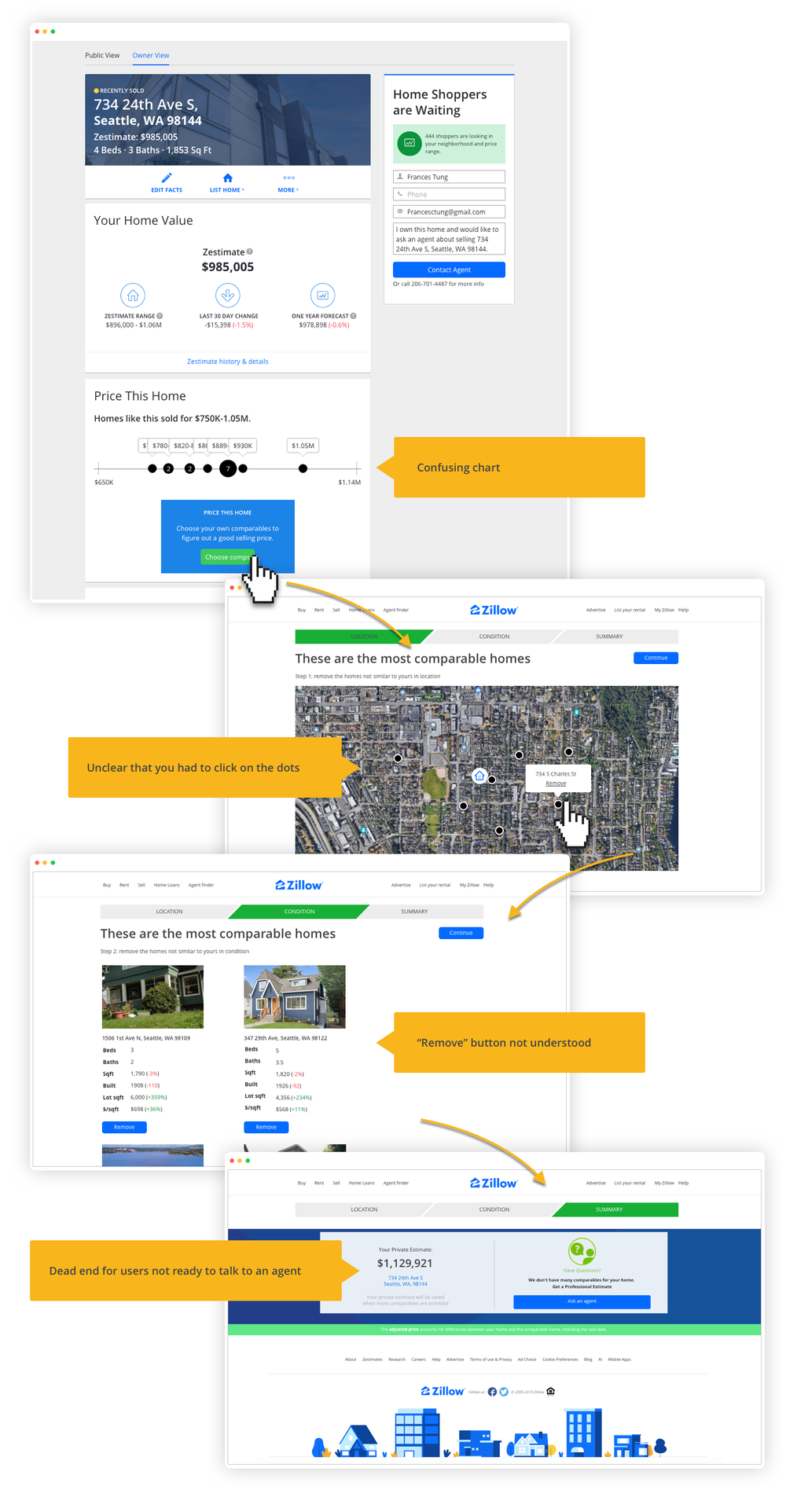Viewport: 786px width, 1512px height.
Task: Click Advertise in summary window top navigation
Action: pyautogui.click(x=596, y=1183)
